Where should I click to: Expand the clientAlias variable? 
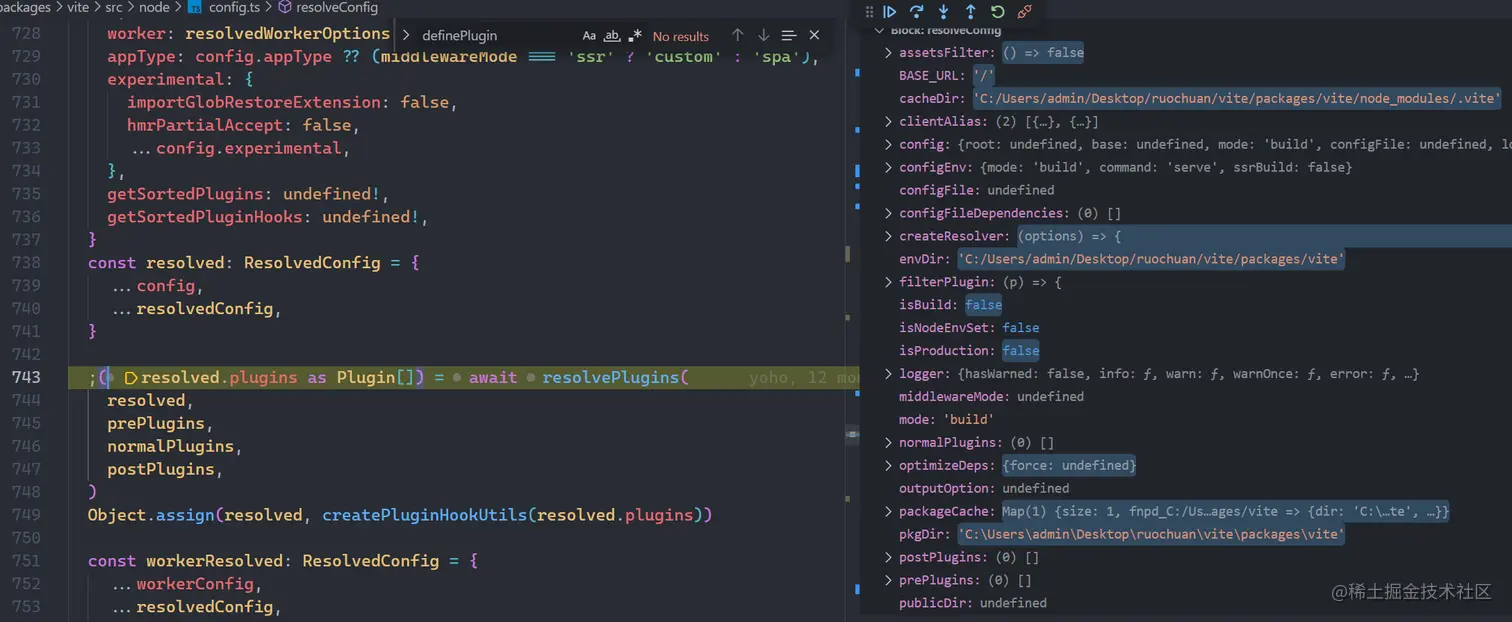(x=888, y=122)
